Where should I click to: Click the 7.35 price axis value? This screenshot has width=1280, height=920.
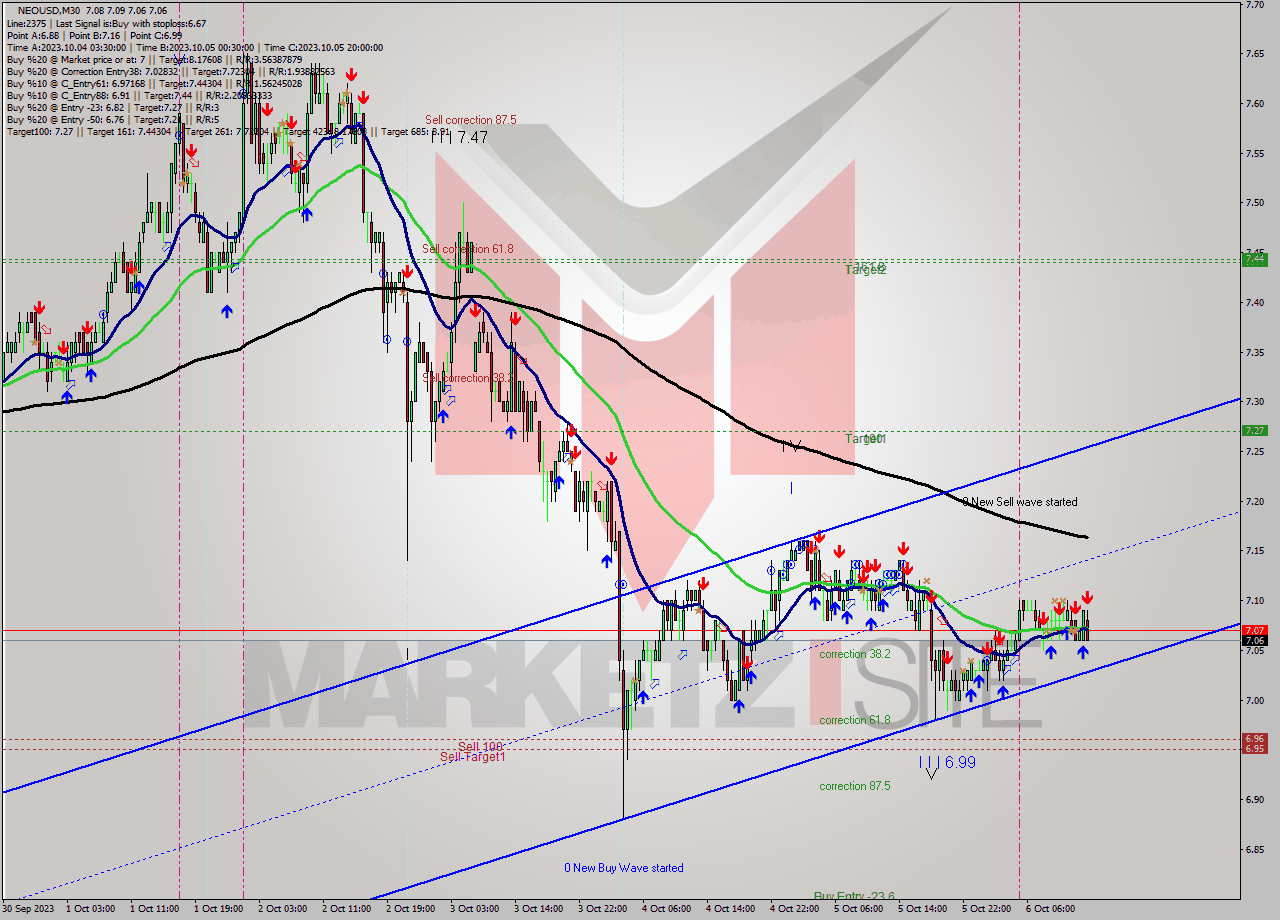(1254, 352)
